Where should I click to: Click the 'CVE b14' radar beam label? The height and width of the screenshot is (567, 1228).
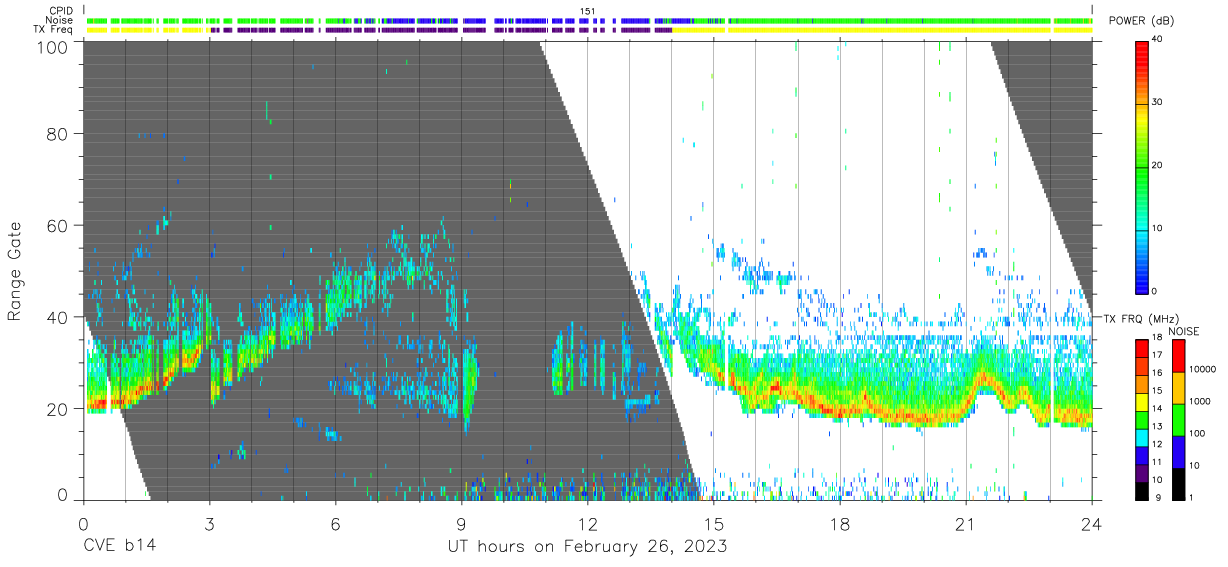tap(119, 547)
